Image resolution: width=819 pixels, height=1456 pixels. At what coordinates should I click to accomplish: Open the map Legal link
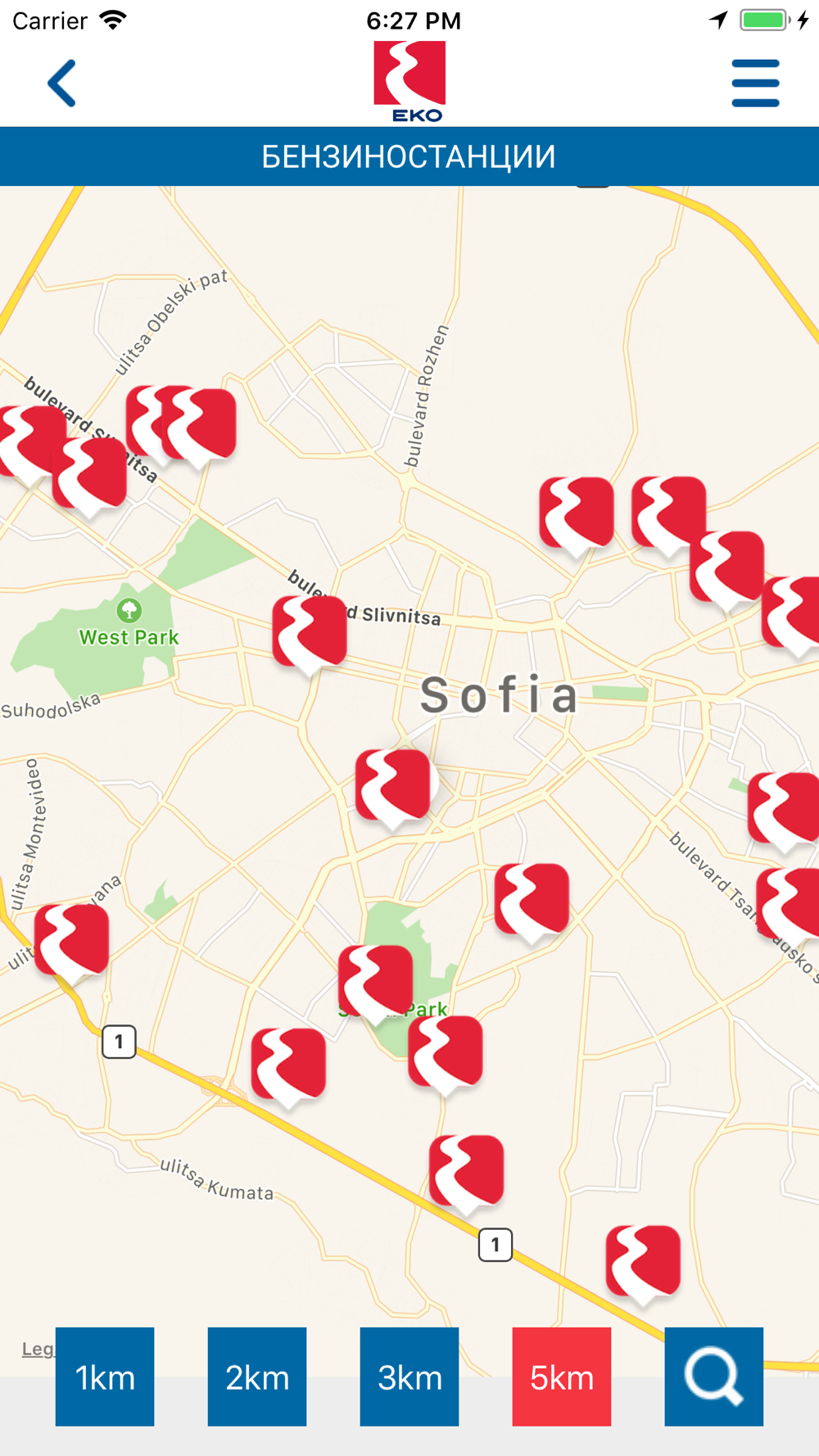pos(38,1349)
